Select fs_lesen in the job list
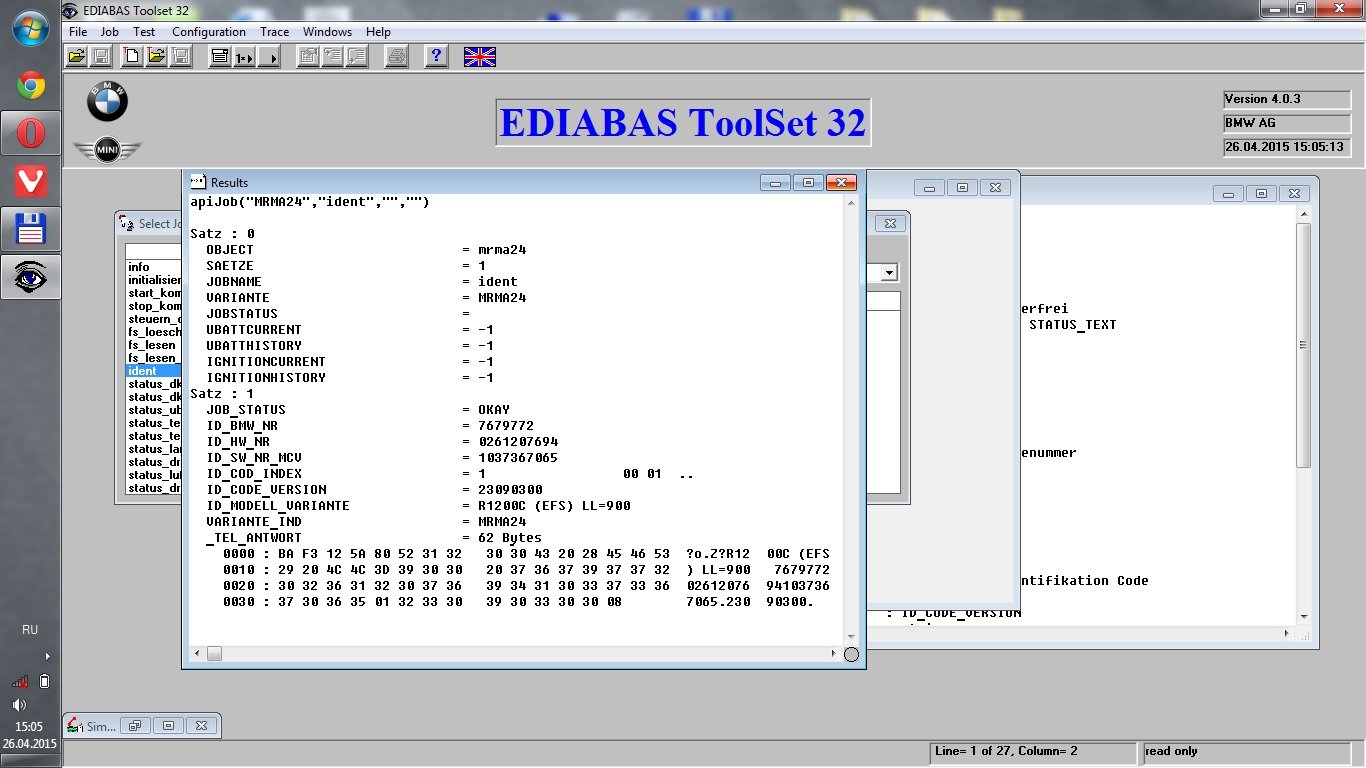 click(x=152, y=345)
